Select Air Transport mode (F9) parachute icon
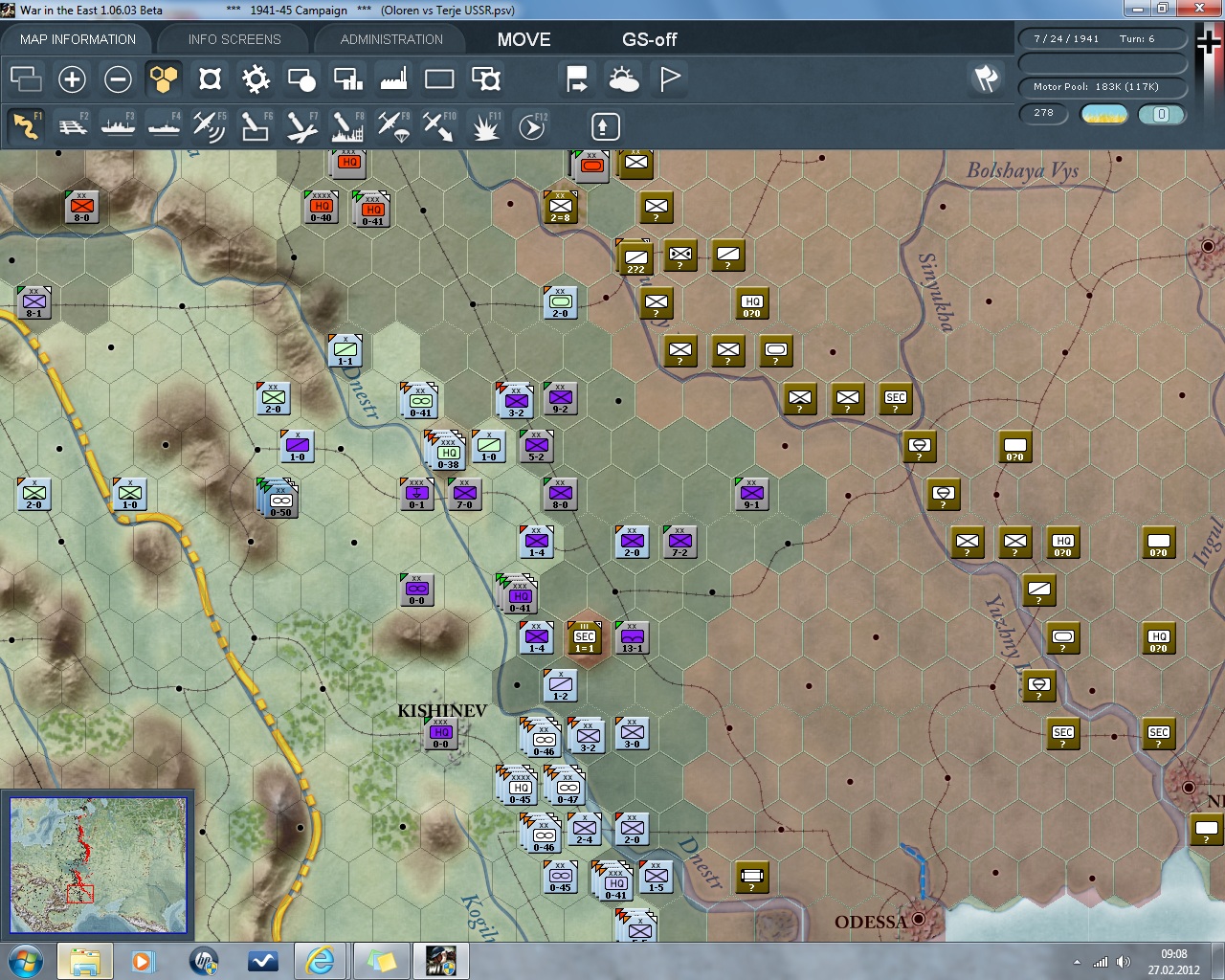This screenshot has height=980, width=1225. click(x=393, y=125)
